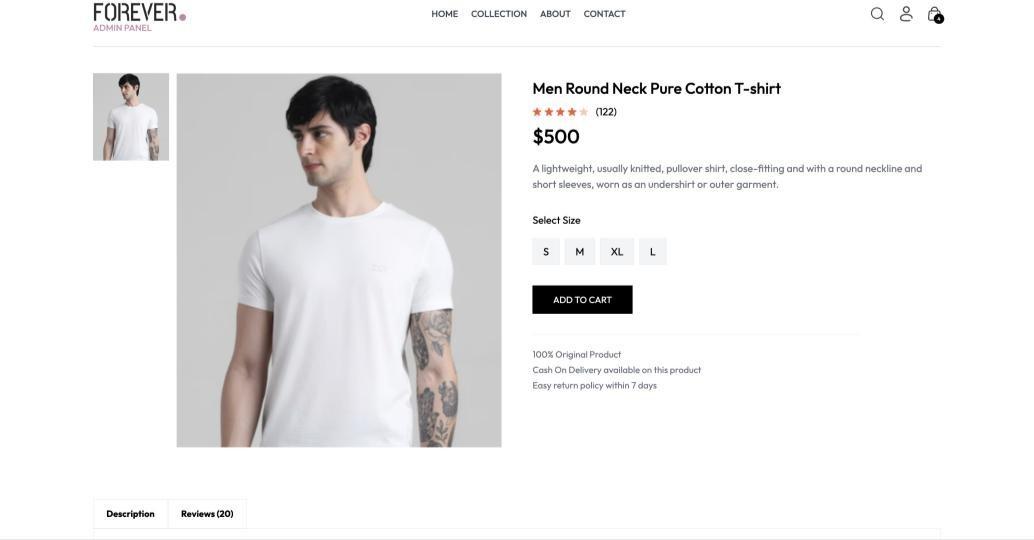Click the ADD TO CART button

tap(582, 299)
